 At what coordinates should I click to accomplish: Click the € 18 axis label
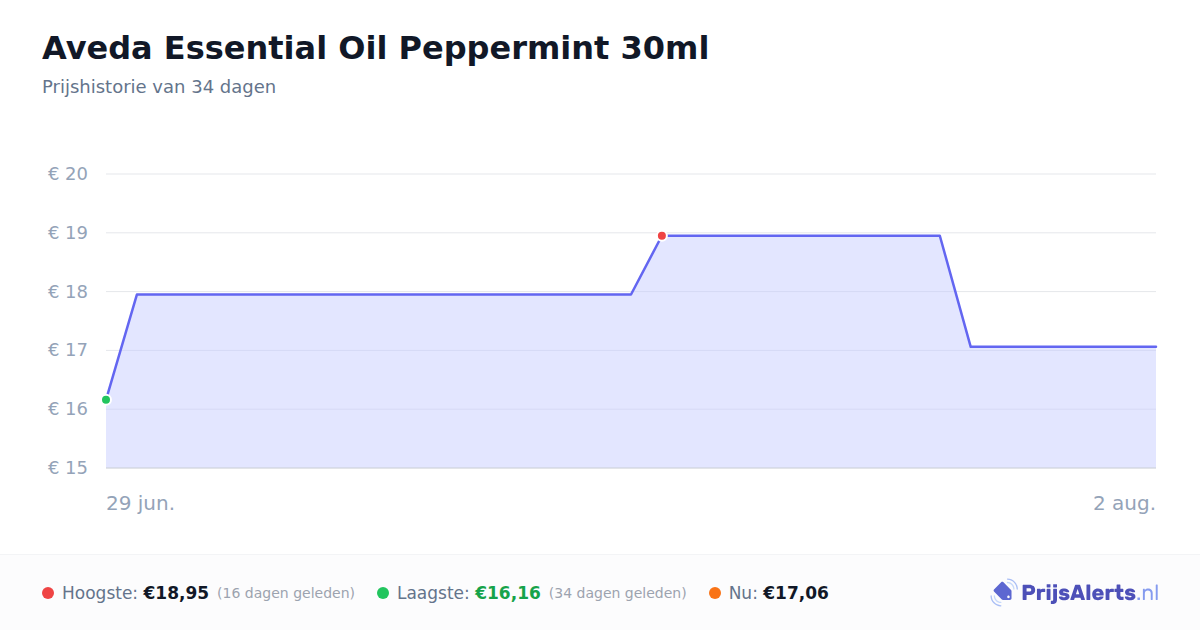coord(68,292)
